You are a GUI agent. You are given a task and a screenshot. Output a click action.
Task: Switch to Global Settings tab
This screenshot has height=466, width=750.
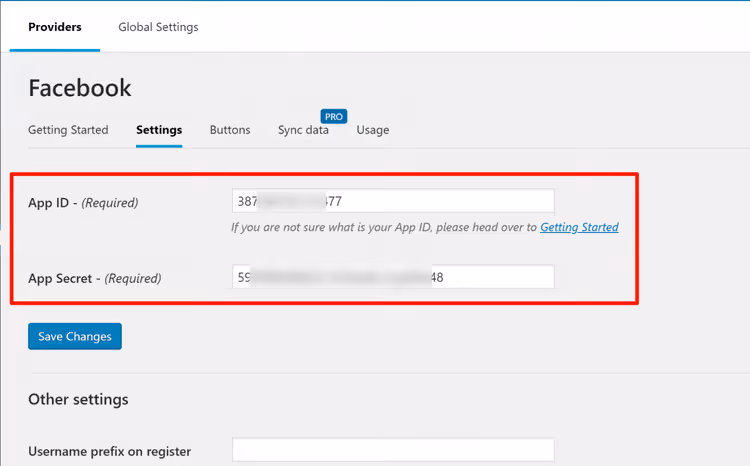158,27
